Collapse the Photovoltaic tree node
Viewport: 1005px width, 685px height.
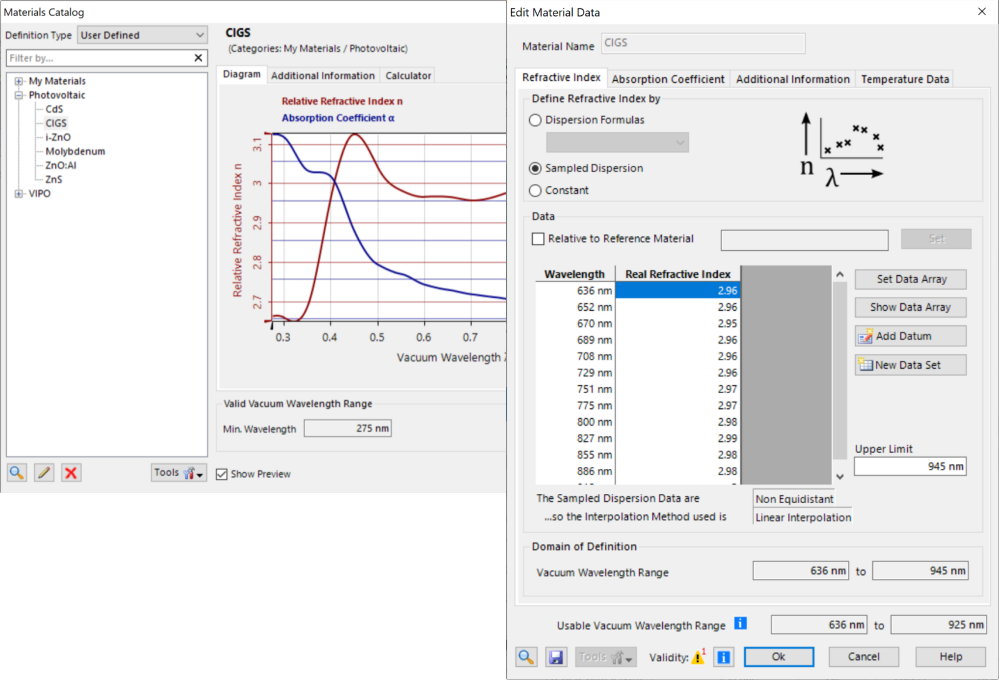coord(19,95)
